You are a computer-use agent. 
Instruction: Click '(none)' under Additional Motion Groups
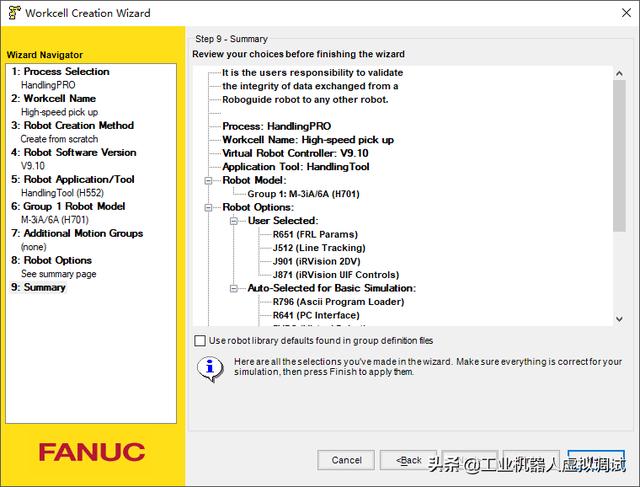click(x=33, y=247)
